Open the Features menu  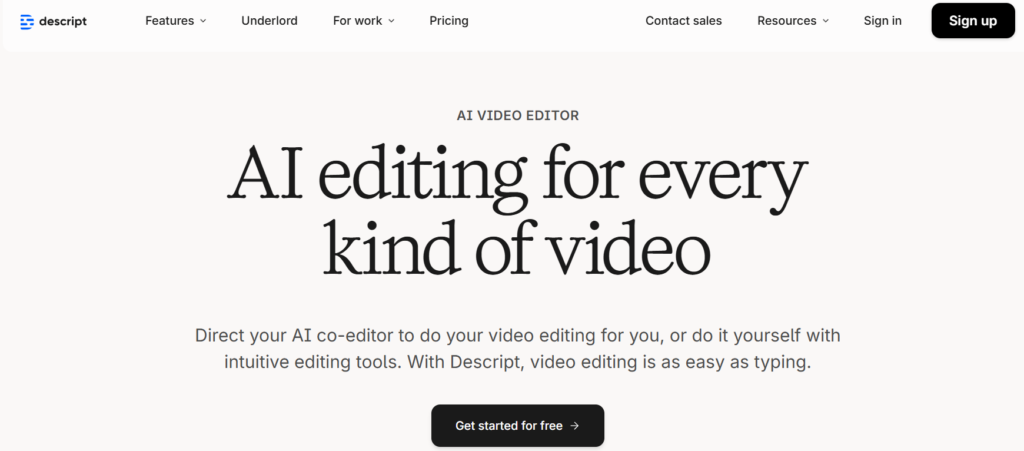point(169,21)
